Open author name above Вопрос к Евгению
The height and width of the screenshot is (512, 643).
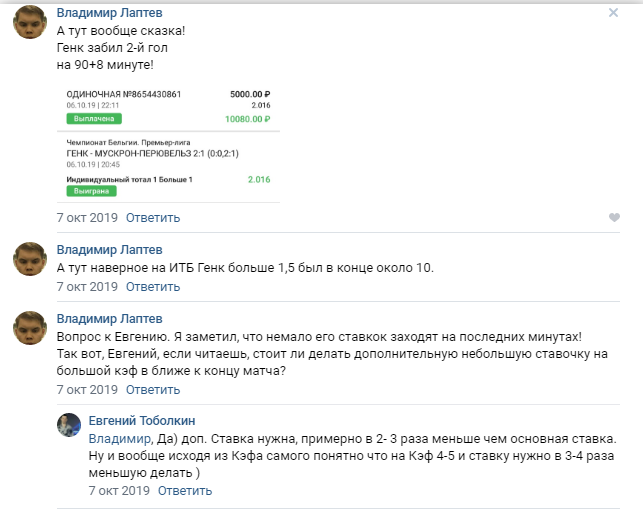tap(109, 319)
